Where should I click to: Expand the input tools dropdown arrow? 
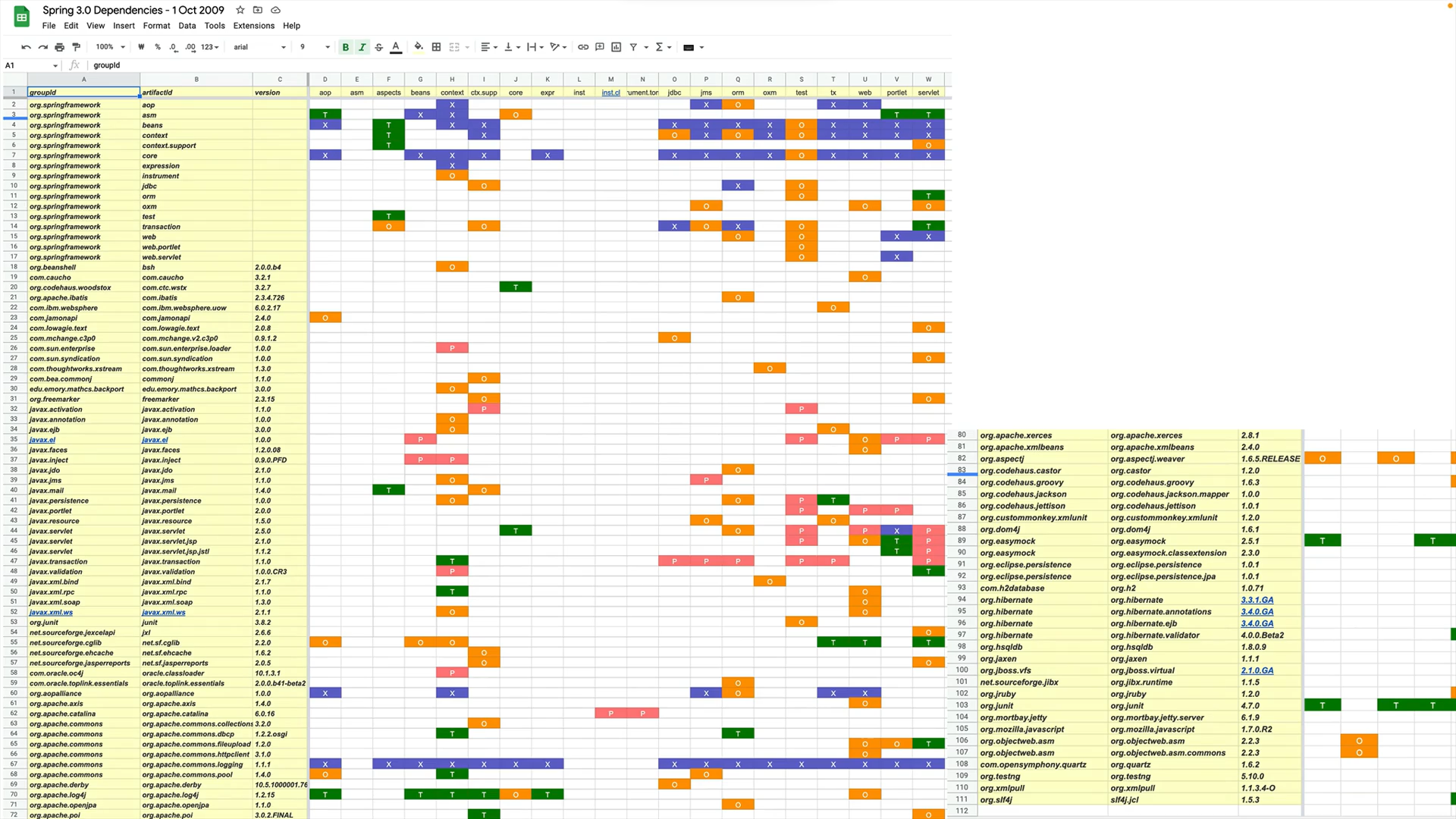coord(701,47)
